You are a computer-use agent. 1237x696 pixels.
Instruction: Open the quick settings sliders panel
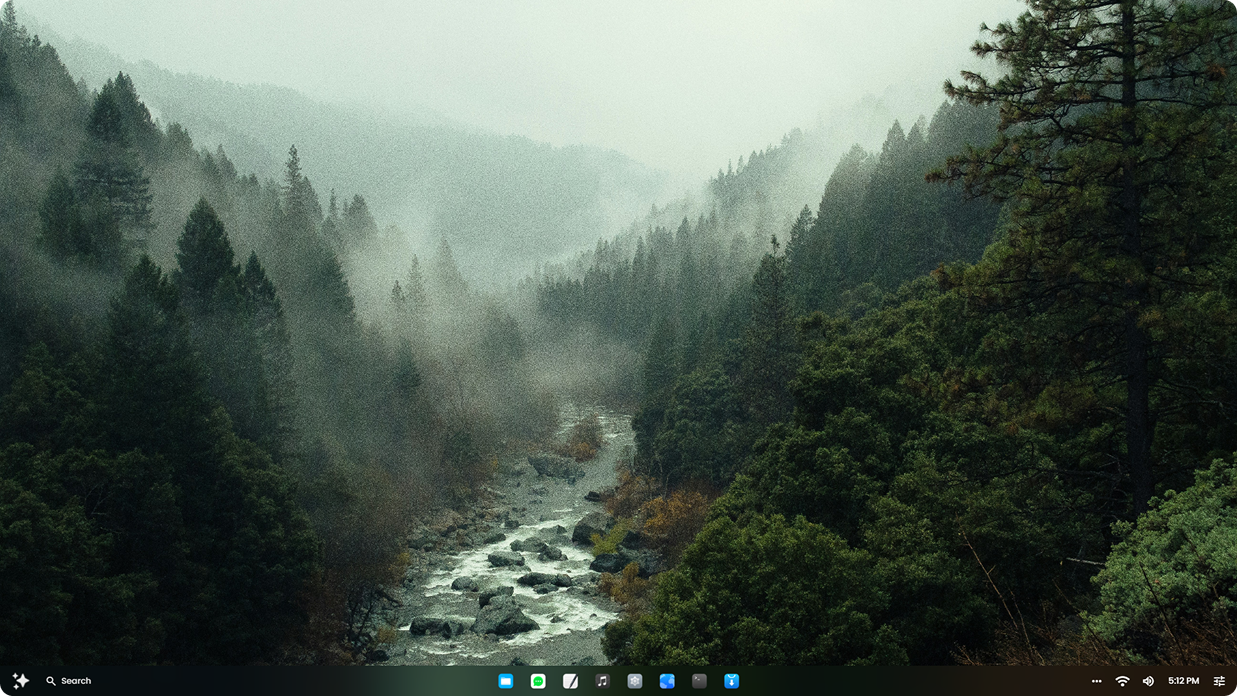(x=1219, y=681)
